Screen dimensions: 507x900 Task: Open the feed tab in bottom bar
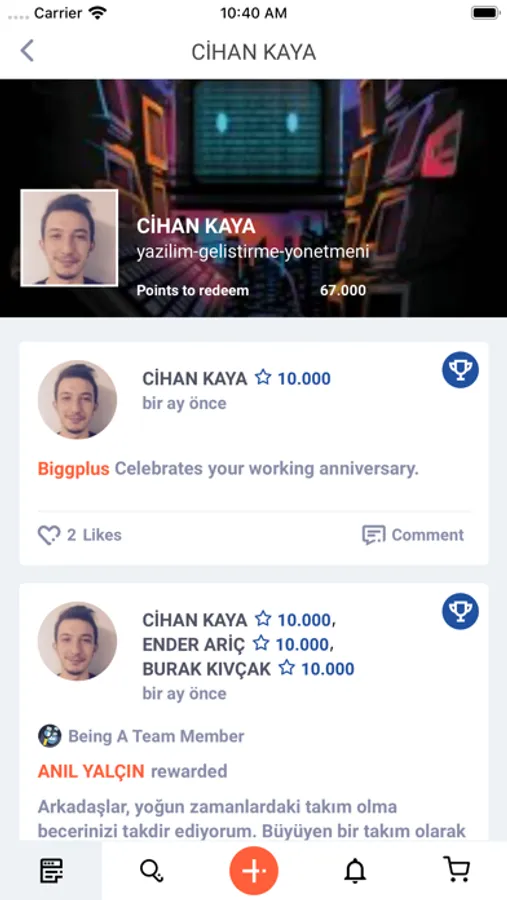point(51,871)
